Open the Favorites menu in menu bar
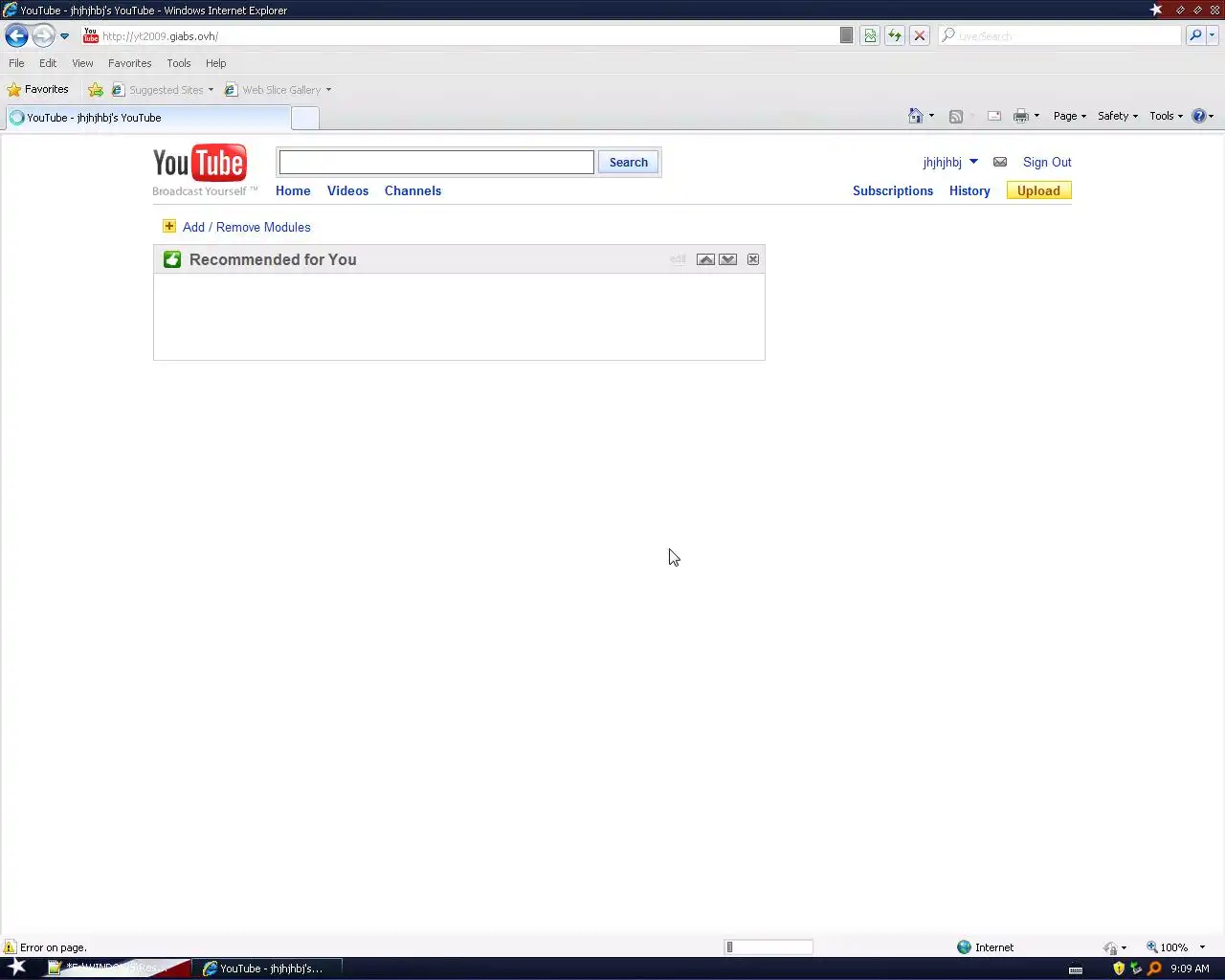The height and width of the screenshot is (980, 1225). pyautogui.click(x=129, y=63)
